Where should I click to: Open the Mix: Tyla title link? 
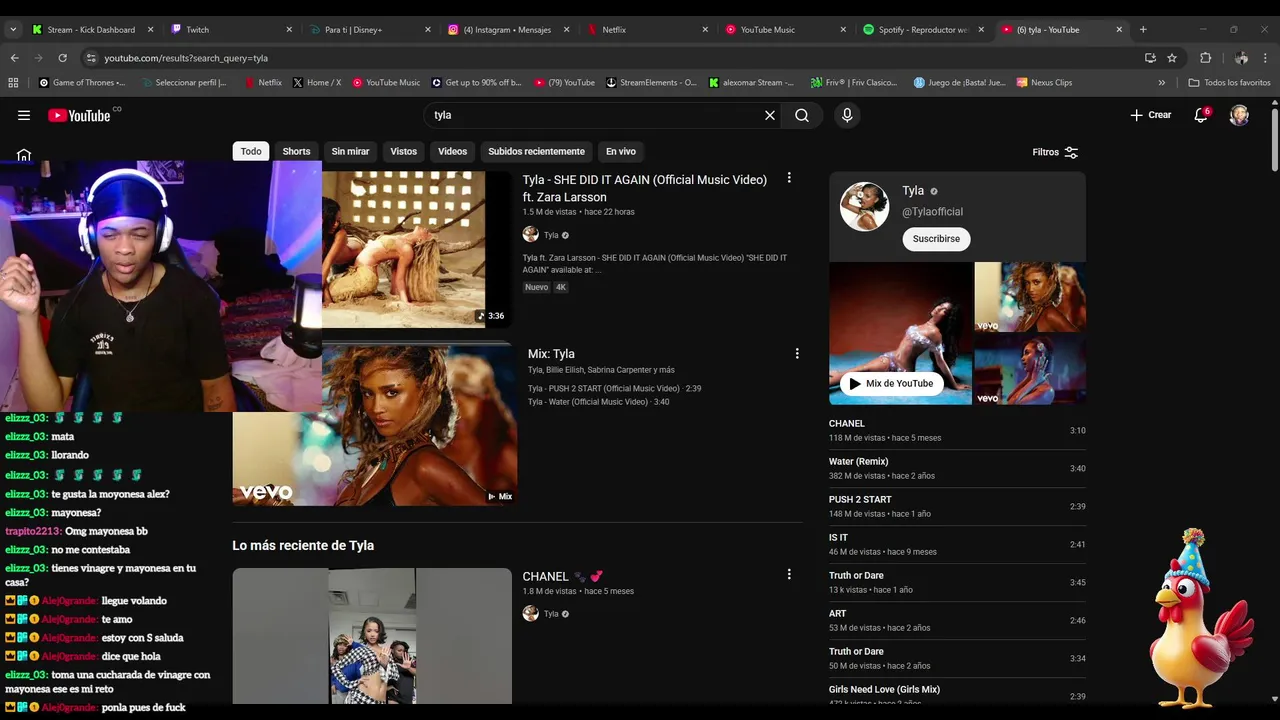click(x=551, y=354)
